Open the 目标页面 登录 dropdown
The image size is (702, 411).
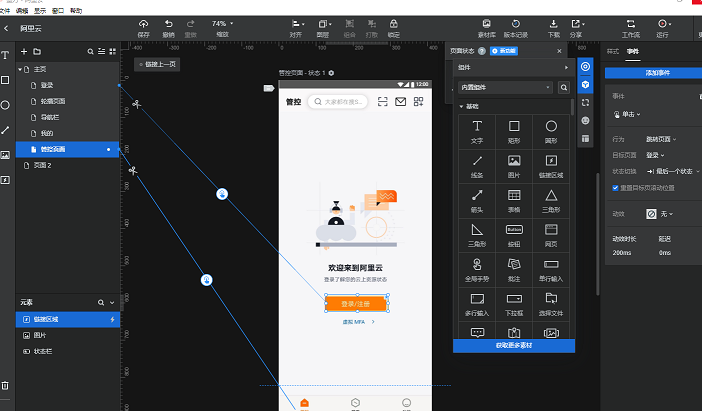coord(655,155)
